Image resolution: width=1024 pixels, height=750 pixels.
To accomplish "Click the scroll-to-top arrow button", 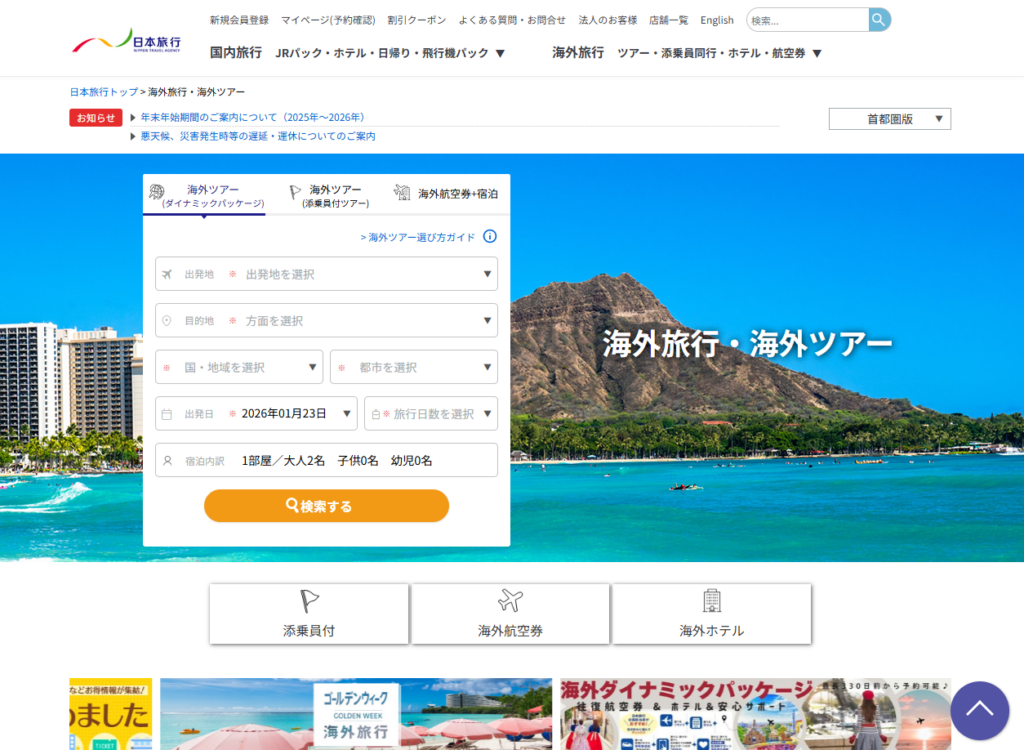I will coord(979,710).
